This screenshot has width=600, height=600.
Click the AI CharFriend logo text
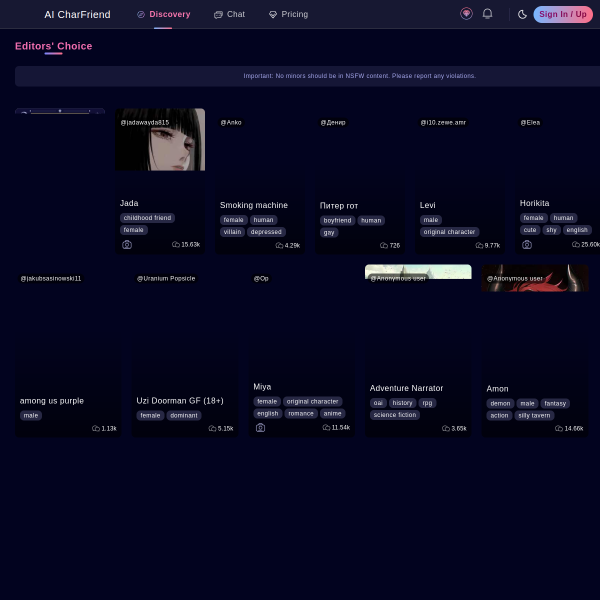pyautogui.click(x=77, y=15)
